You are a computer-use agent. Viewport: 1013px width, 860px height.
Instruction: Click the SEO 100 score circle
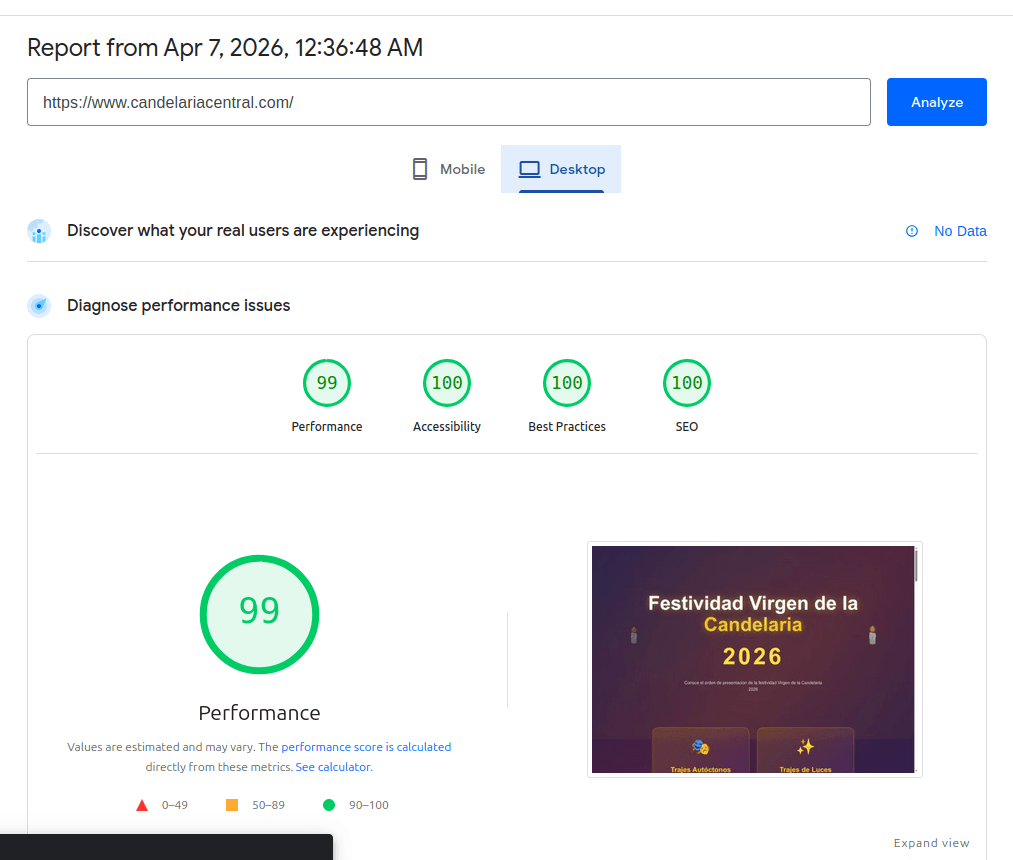tap(687, 382)
